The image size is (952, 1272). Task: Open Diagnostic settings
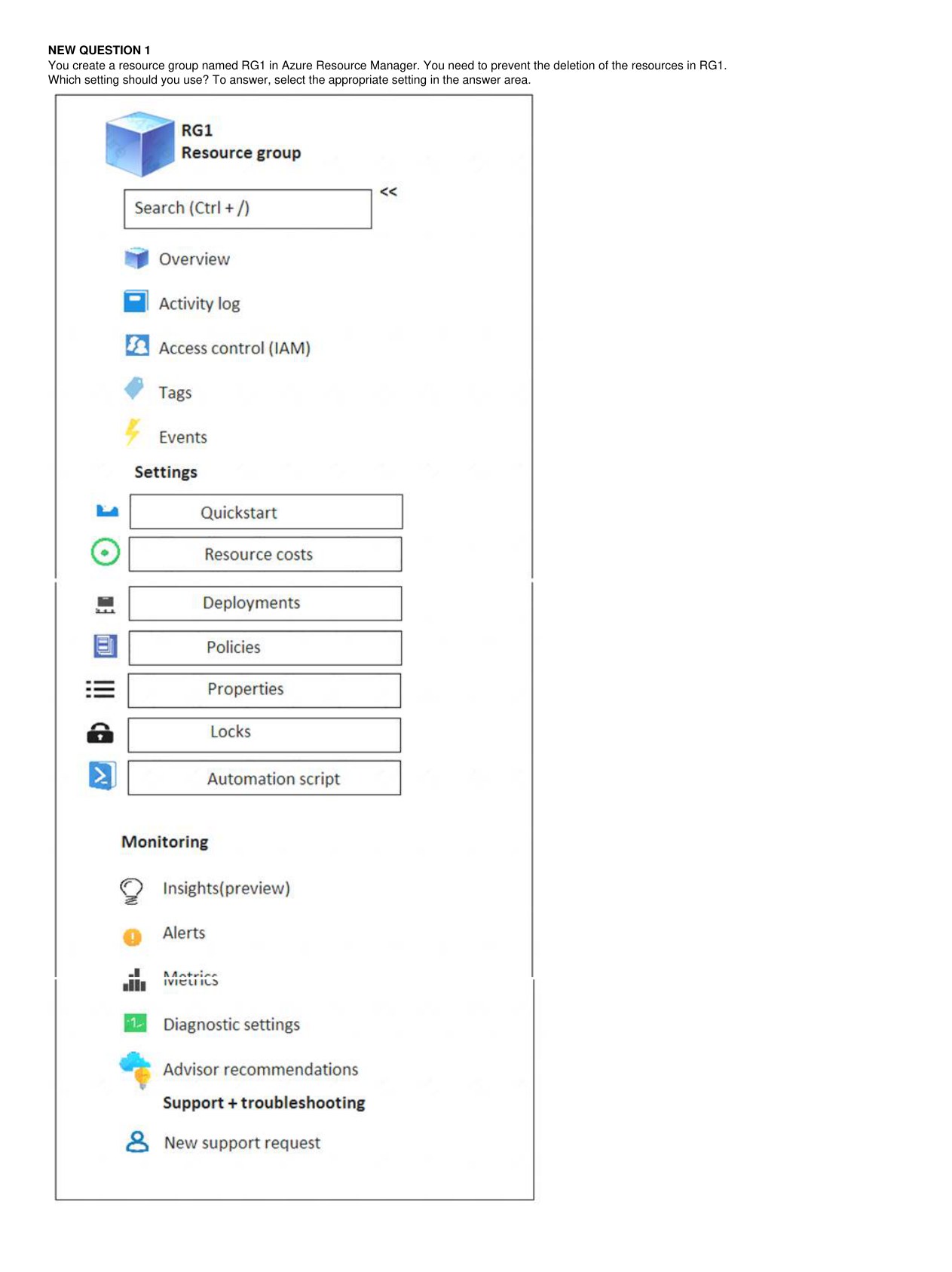click(x=231, y=1024)
